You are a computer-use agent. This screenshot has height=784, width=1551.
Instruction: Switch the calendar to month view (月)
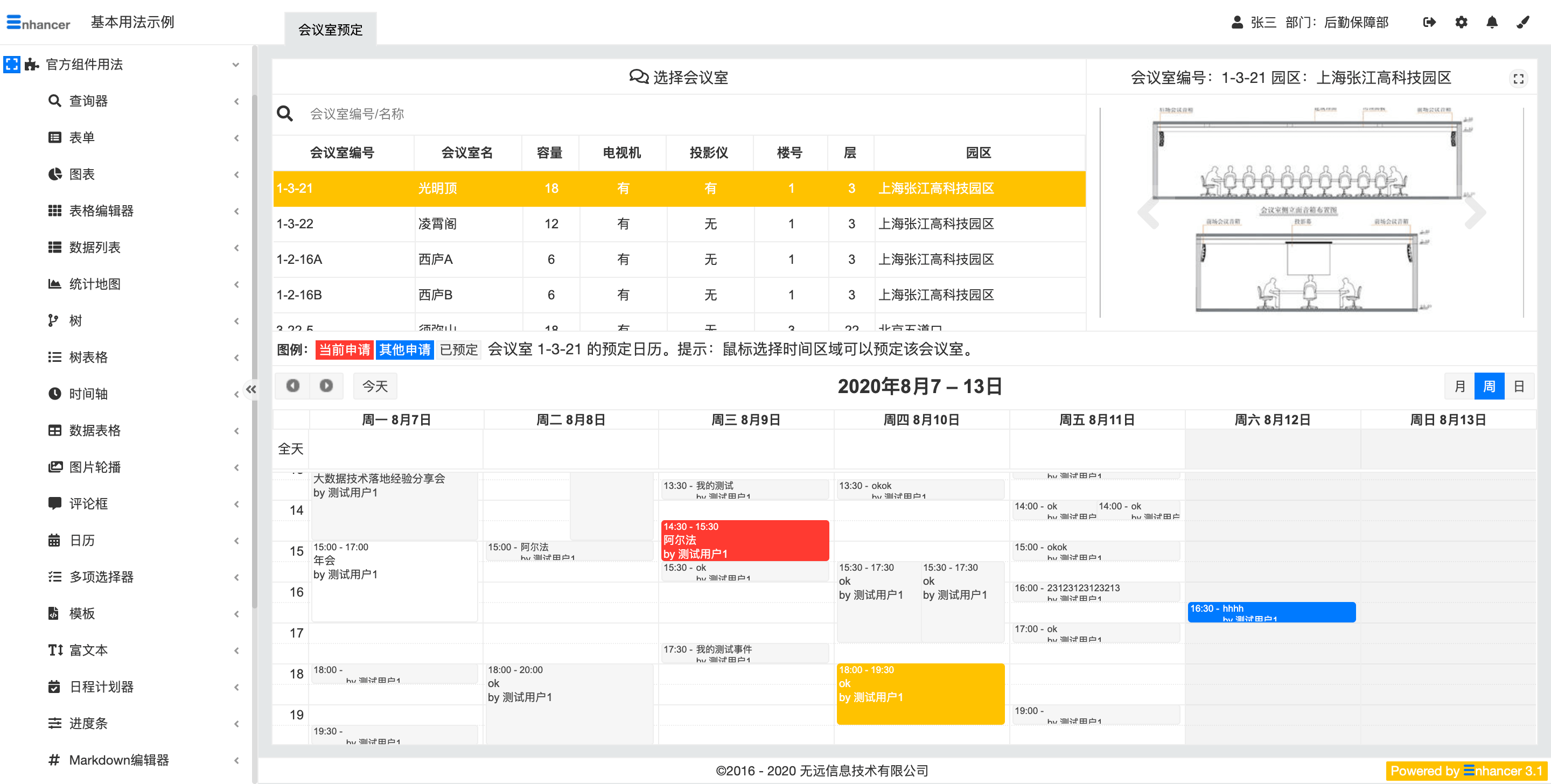pyautogui.click(x=1459, y=386)
